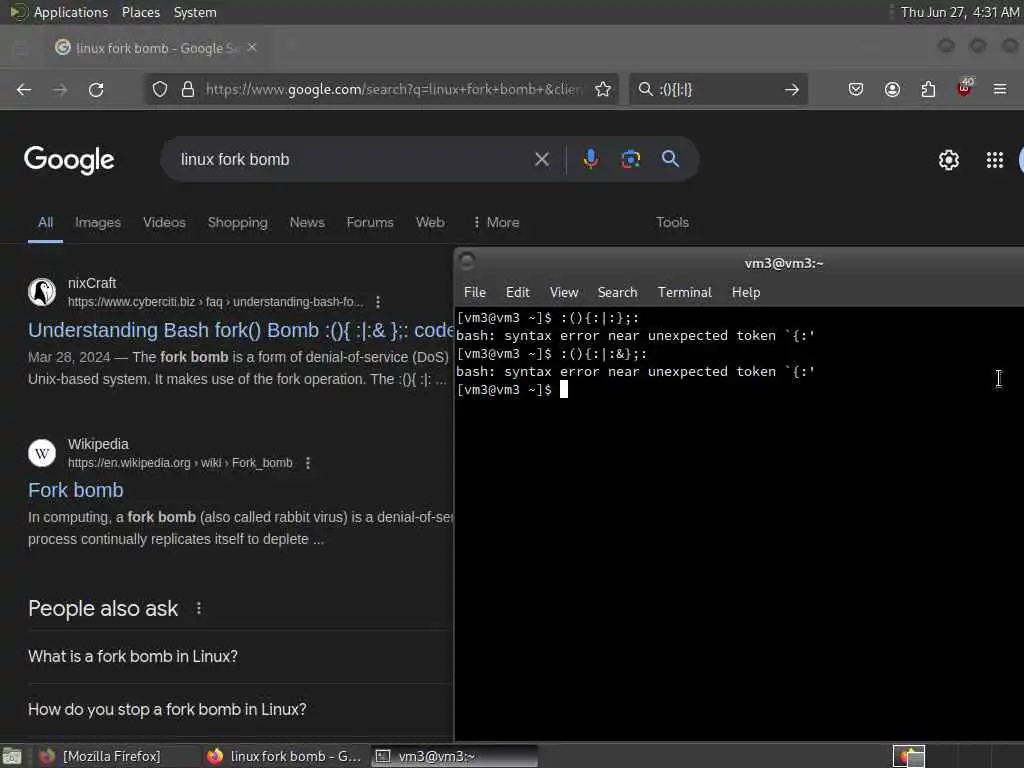Click the Google logo
Screen dimensions: 1024x768
(x=69, y=160)
